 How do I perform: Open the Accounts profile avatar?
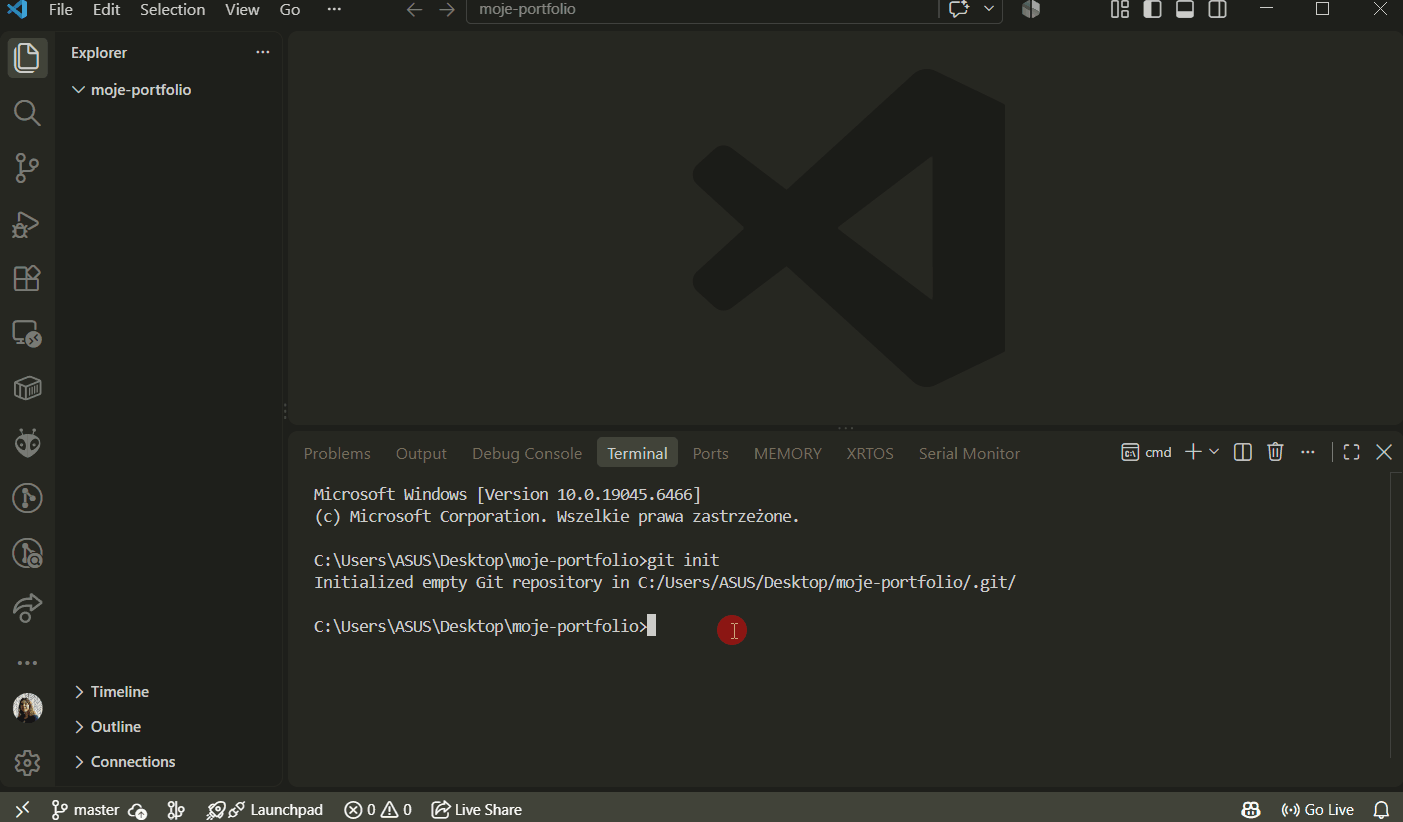pos(27,708)
